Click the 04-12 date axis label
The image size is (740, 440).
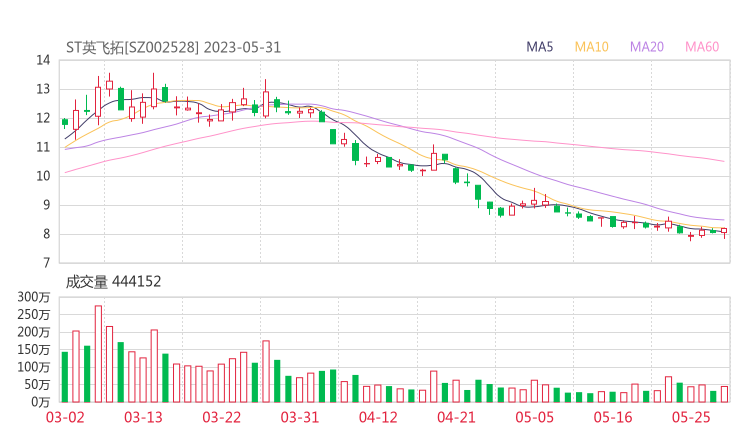pyautogui.click(x=378, y=417)
